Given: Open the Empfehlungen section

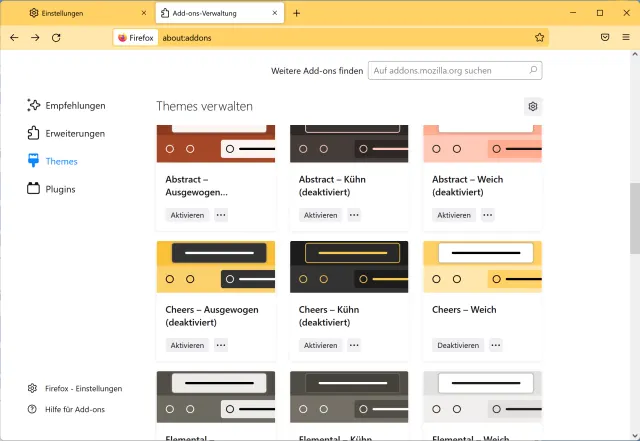Looking at the screenshot, I should (x=66, y=105).
